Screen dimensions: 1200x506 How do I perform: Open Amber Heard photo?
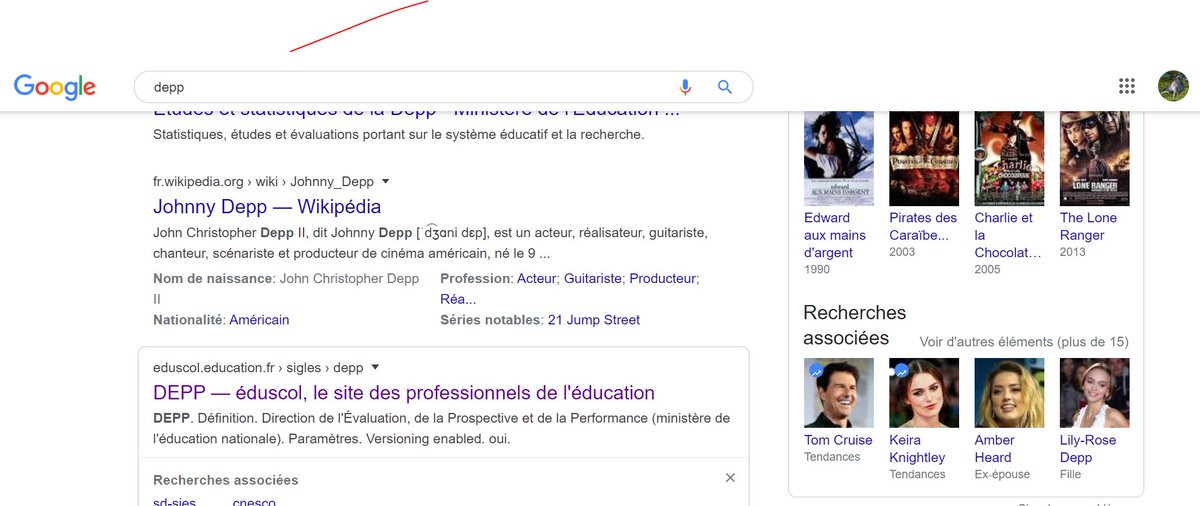(x=1010, y=393)
